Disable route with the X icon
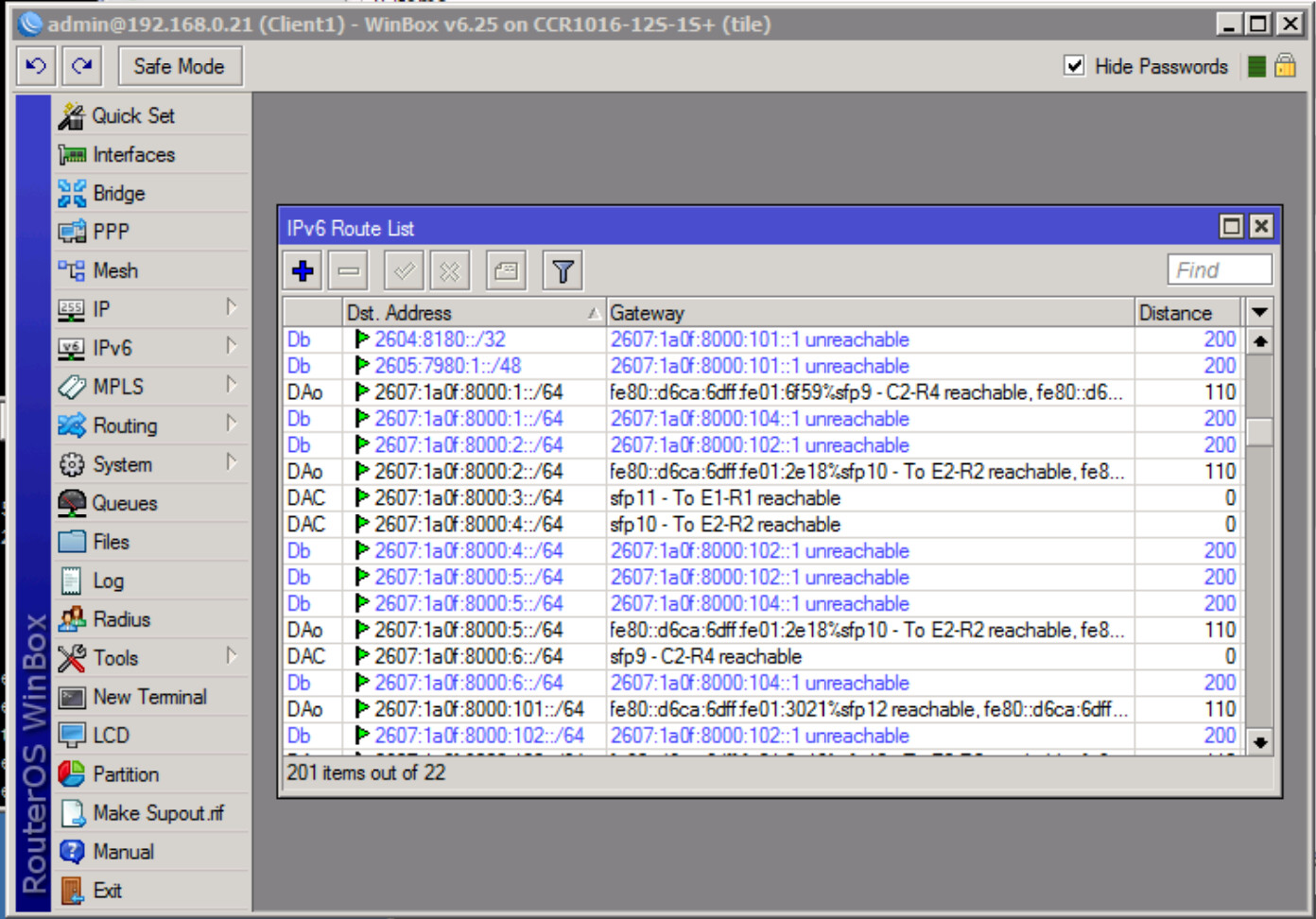The image size is (1316, 919). pos(449,270)
